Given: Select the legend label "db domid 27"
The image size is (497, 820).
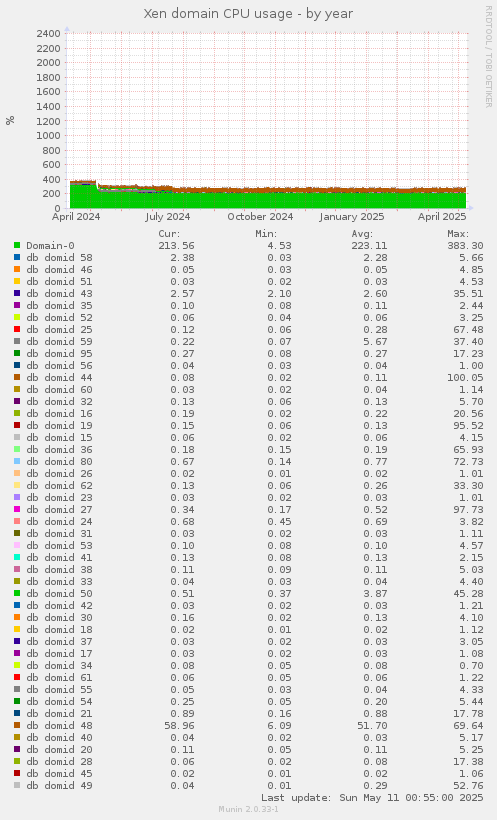Looking at the screenshot, I should 59,510.
